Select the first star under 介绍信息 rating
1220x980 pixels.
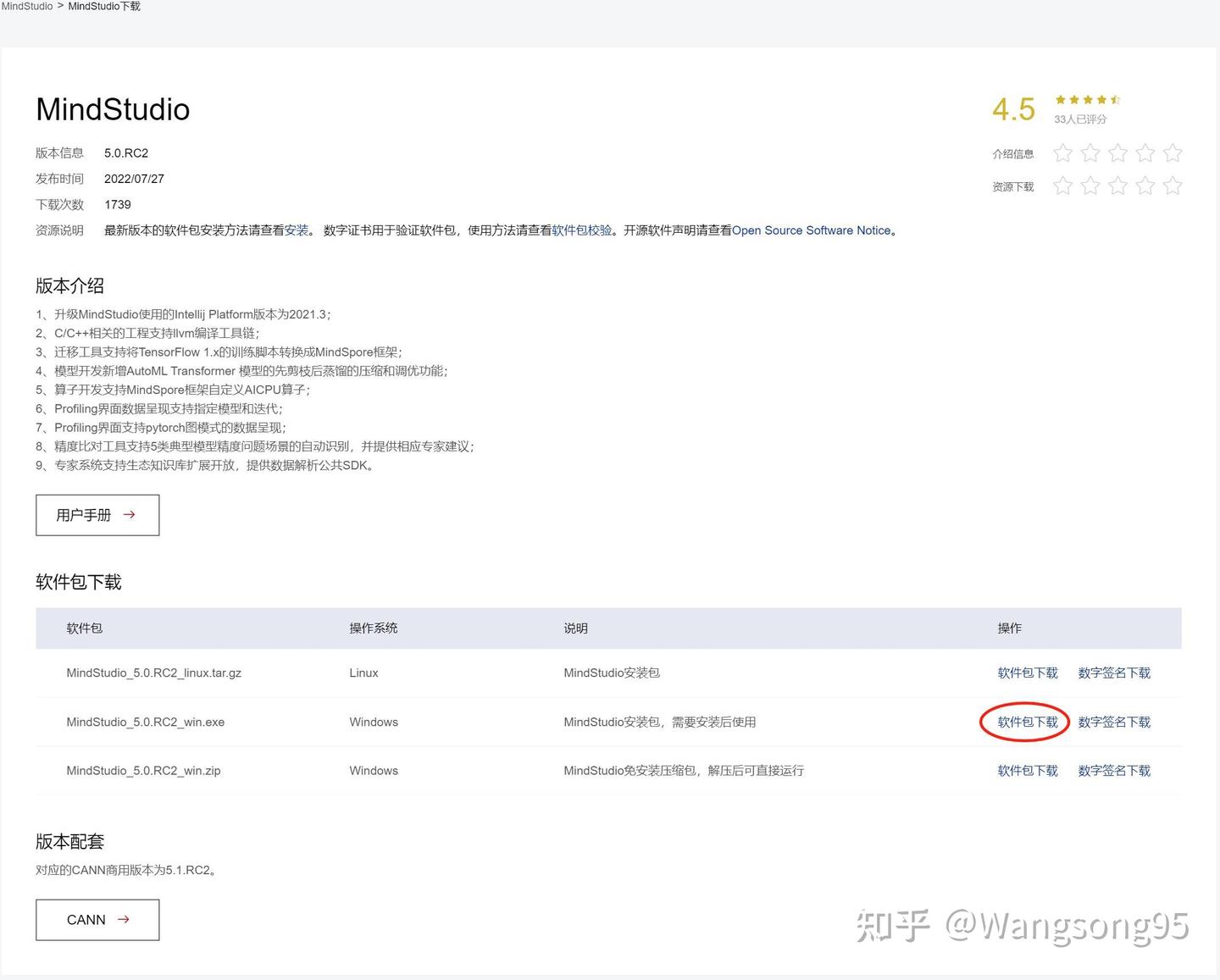pos(1063,153)
